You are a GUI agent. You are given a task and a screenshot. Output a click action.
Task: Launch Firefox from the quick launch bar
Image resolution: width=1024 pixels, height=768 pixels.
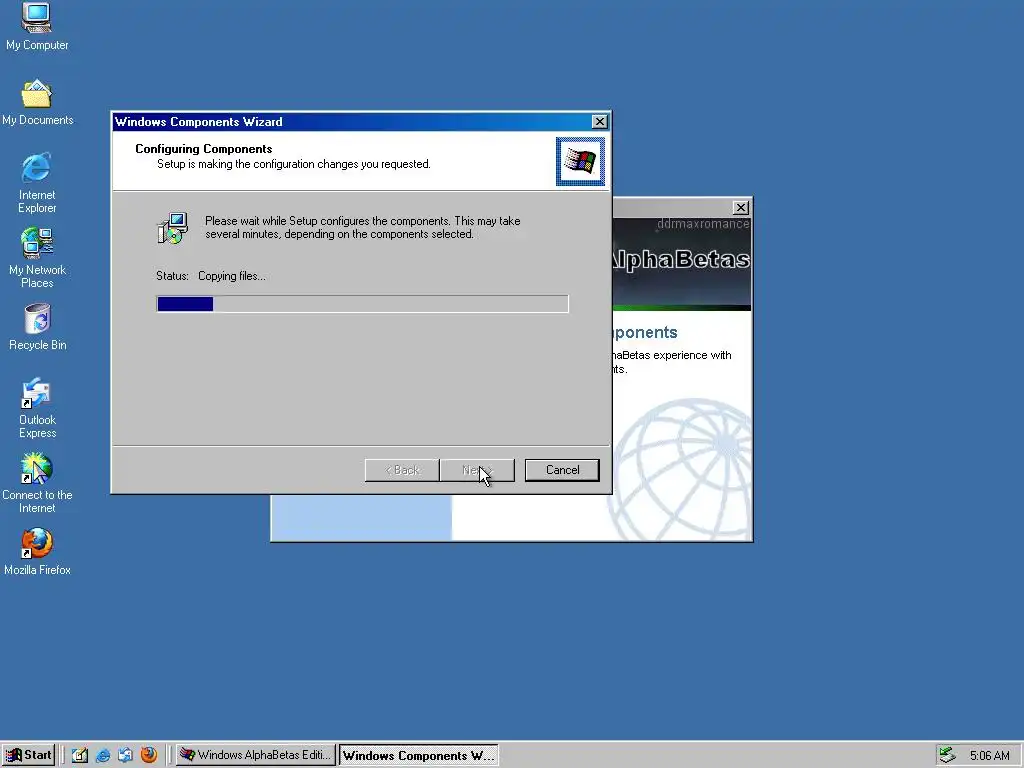(x=149, y=755)
